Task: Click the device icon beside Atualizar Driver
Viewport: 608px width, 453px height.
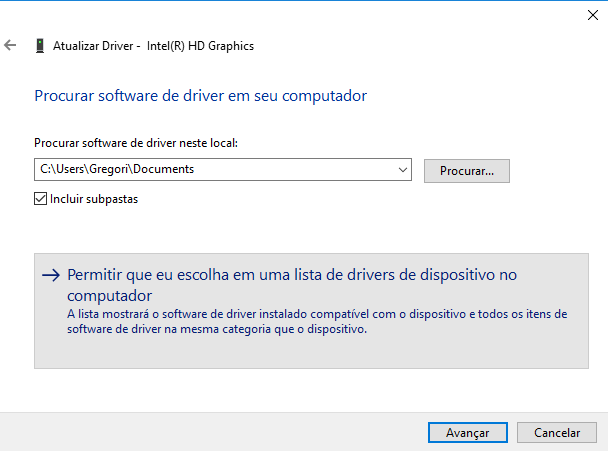Action: [x=40, y=46]
